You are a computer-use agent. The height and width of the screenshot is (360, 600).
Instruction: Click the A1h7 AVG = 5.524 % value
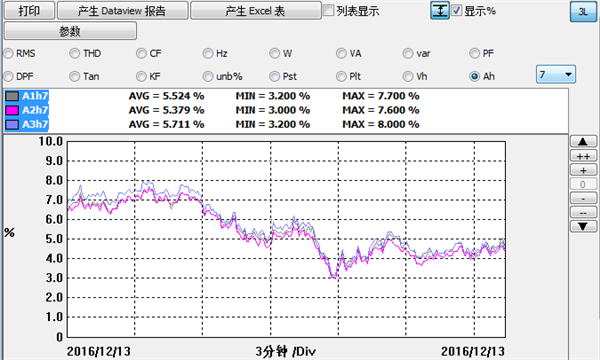(x=166, y=96)
